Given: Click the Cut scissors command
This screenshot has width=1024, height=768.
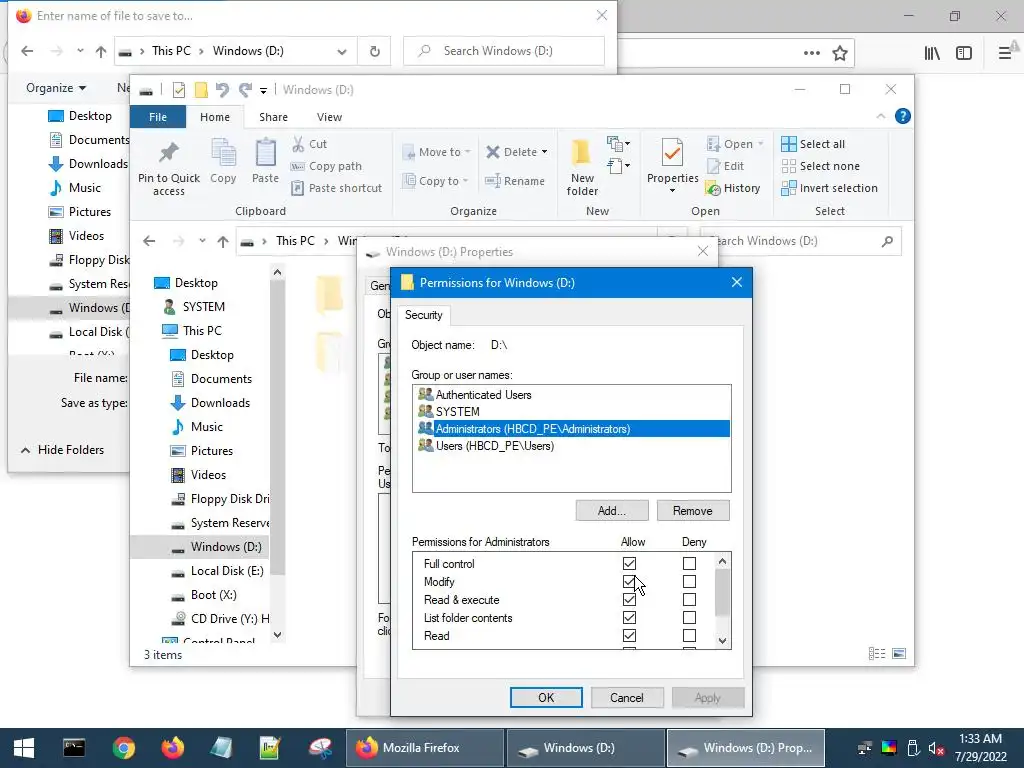Looking at the screenshot, I should coord(309,144).
